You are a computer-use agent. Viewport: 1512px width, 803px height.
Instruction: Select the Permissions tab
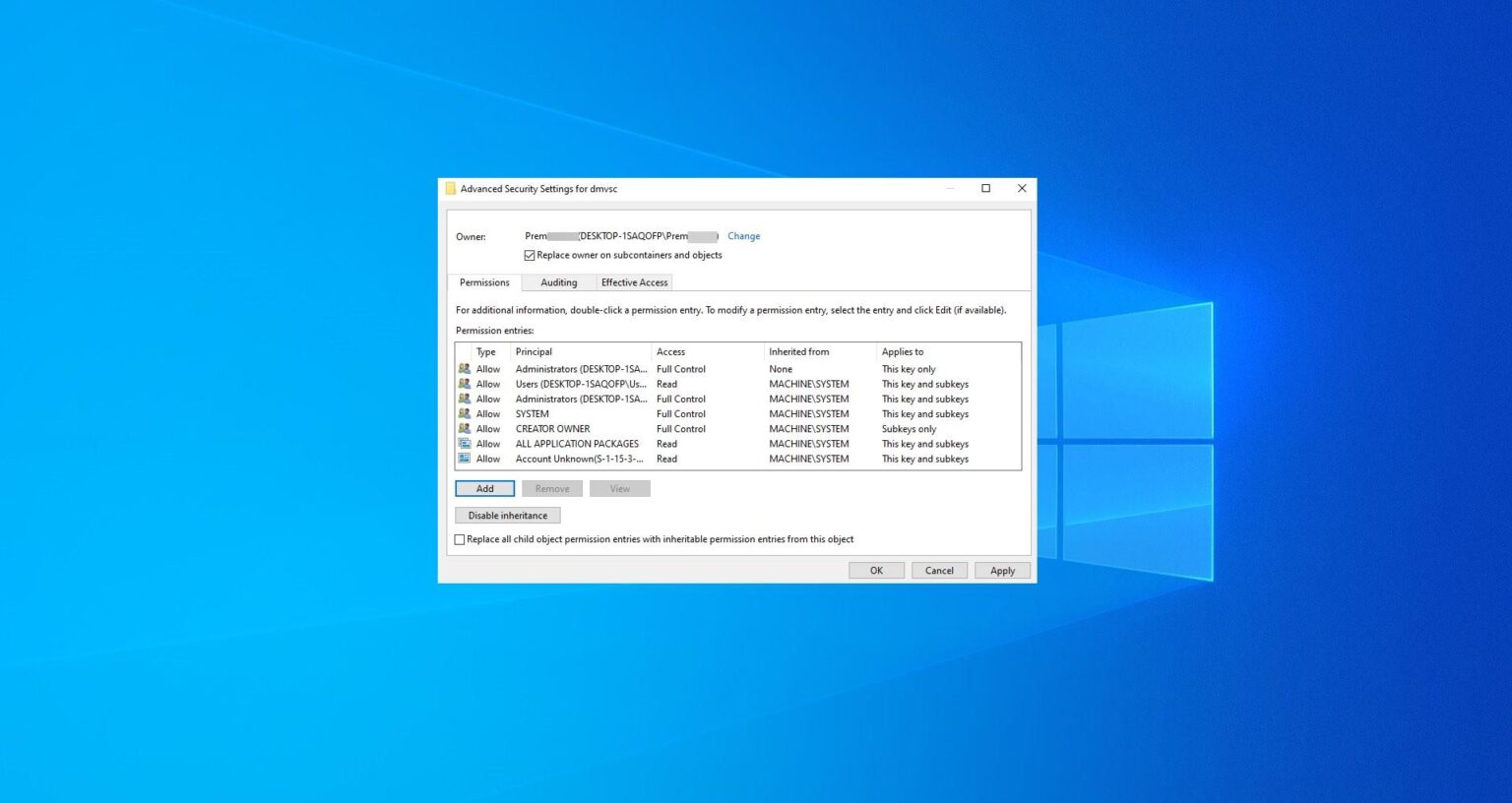point(483,282)
